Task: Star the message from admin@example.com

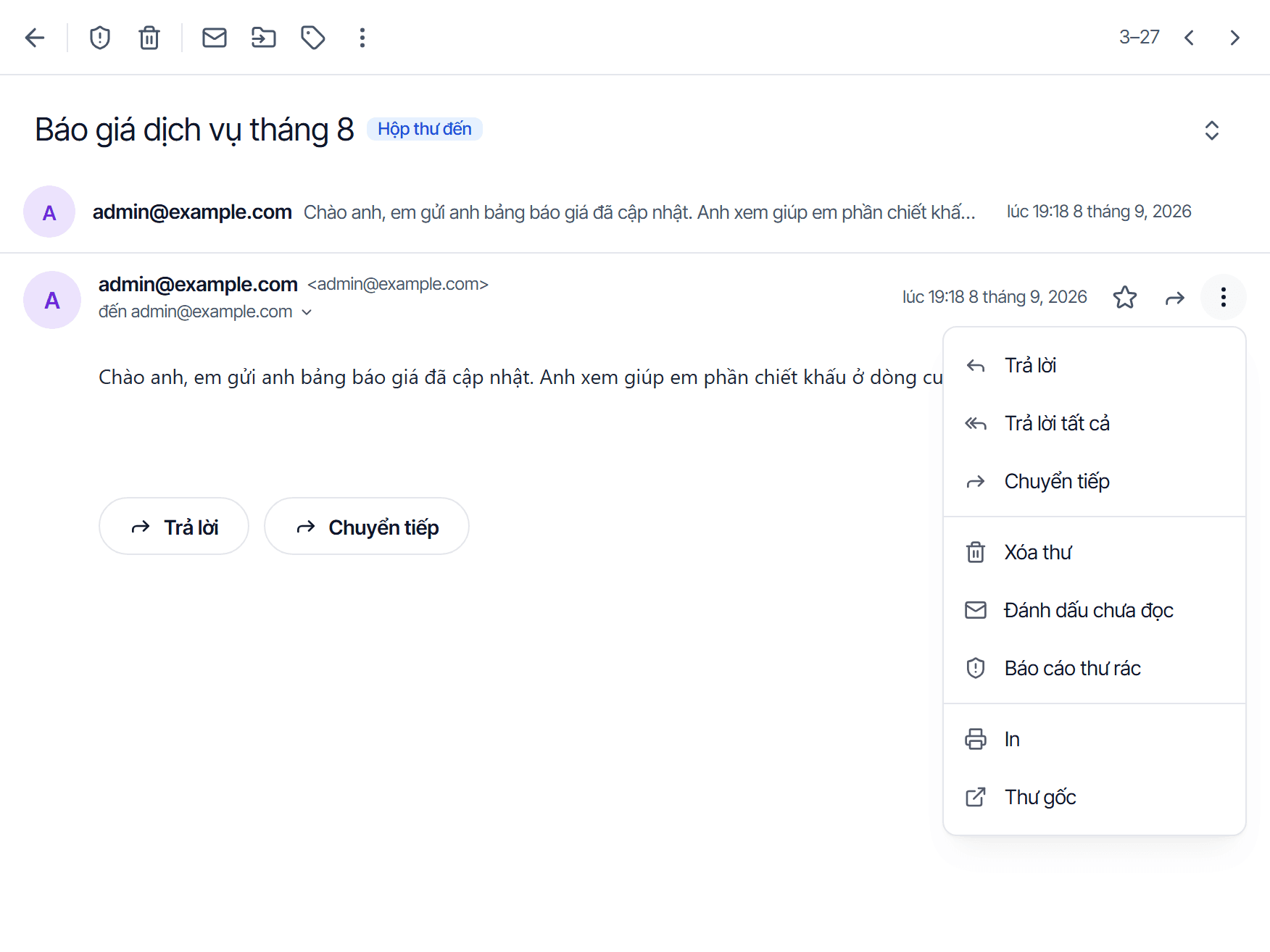Action: pyautogui.click(x=1125, y=298)
